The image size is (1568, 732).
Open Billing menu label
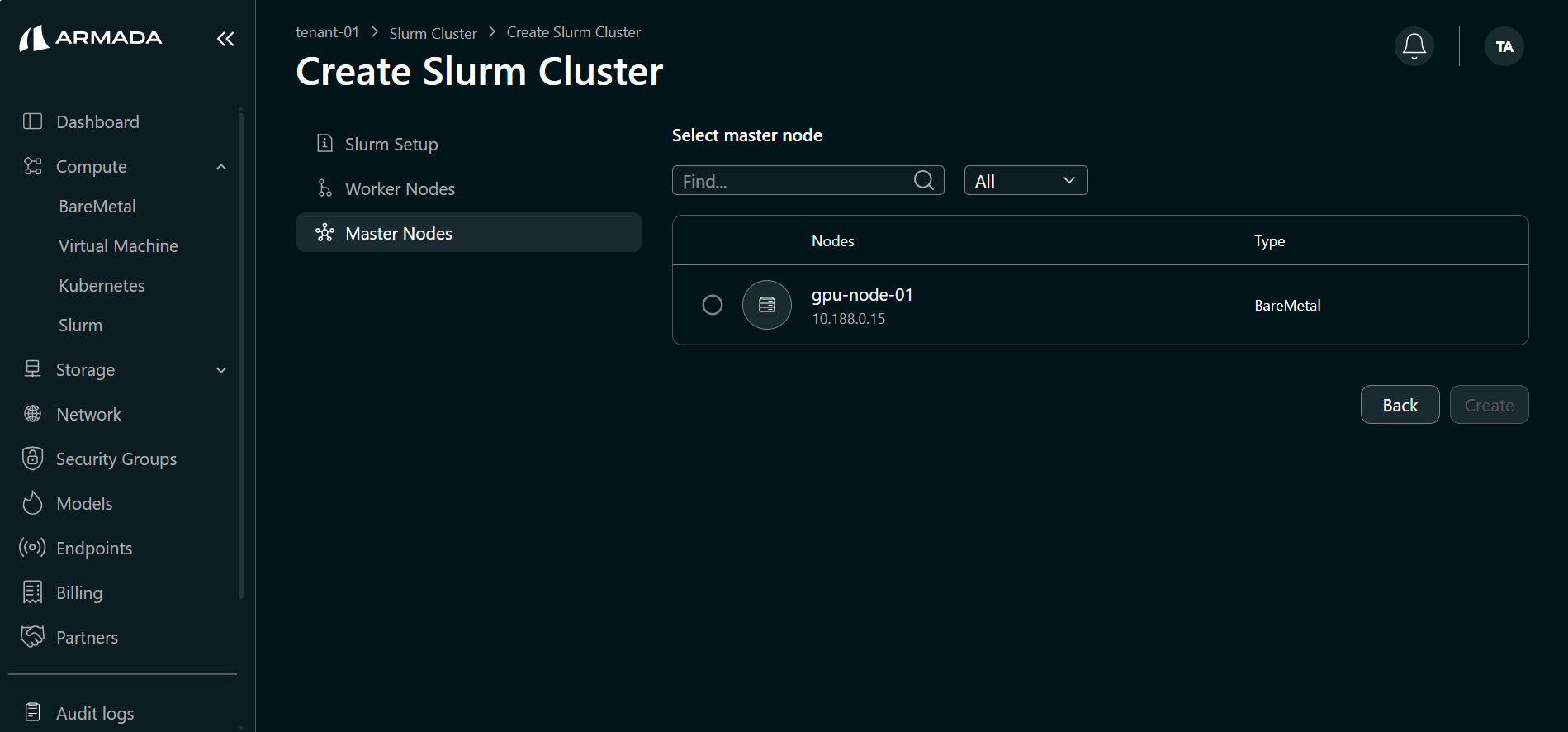point(79,593)
